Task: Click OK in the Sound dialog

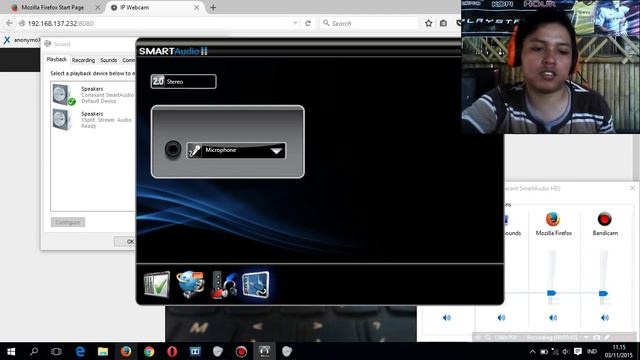Action: tap(125, 242)
